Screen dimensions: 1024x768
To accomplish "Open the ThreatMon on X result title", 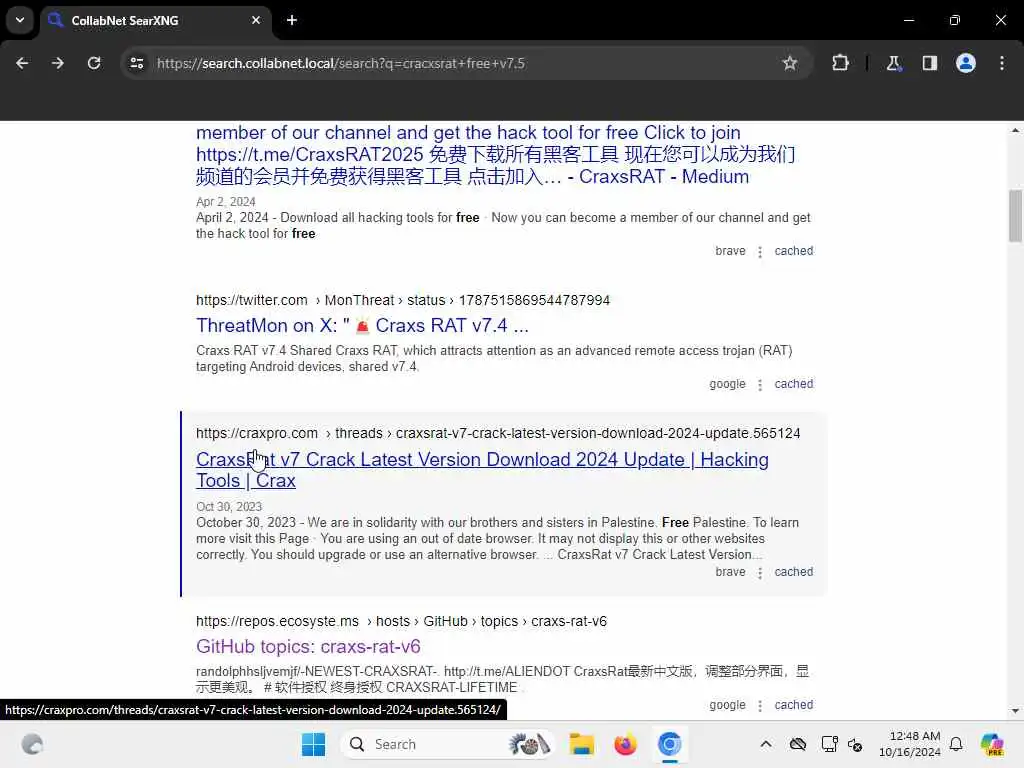I will 362,325.
